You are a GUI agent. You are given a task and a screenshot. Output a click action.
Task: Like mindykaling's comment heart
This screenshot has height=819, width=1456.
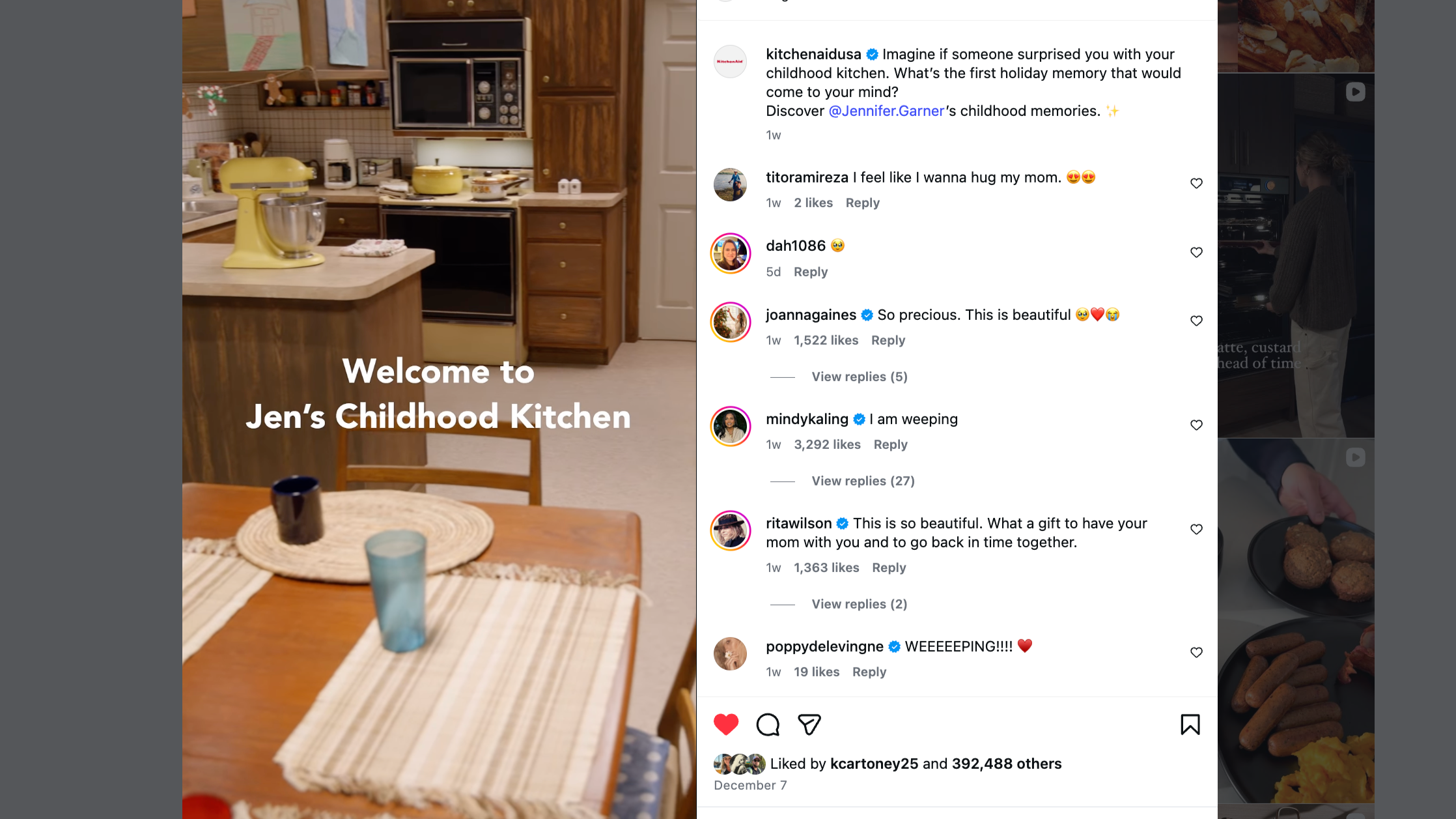1196,425
